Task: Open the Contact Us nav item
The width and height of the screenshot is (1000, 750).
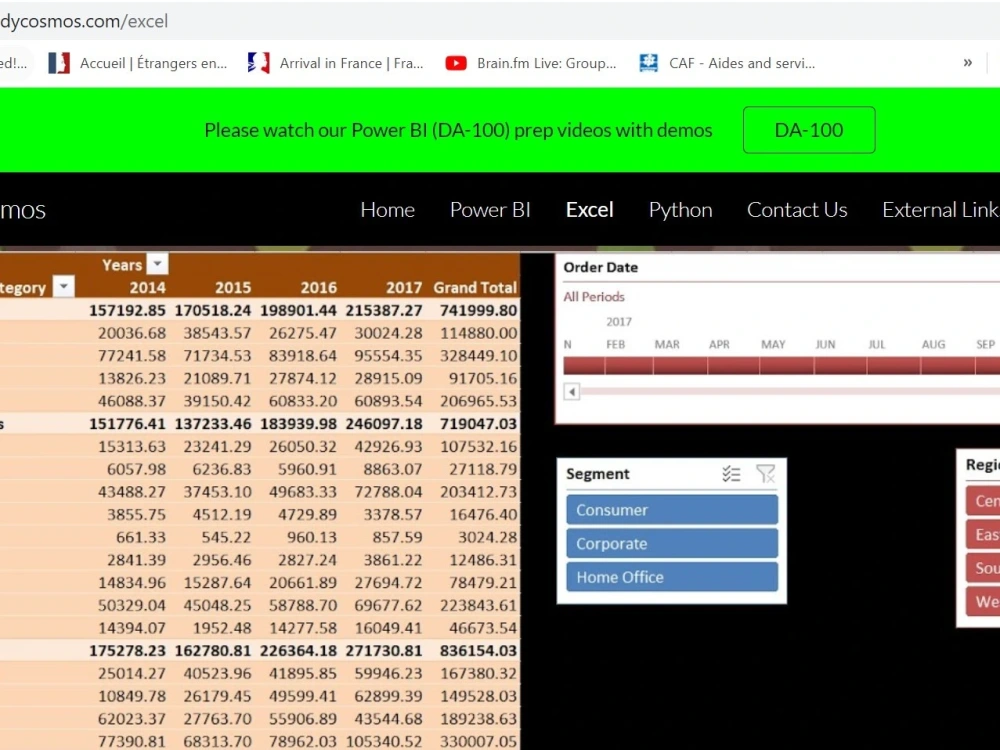Action: [x=797, y=210]
